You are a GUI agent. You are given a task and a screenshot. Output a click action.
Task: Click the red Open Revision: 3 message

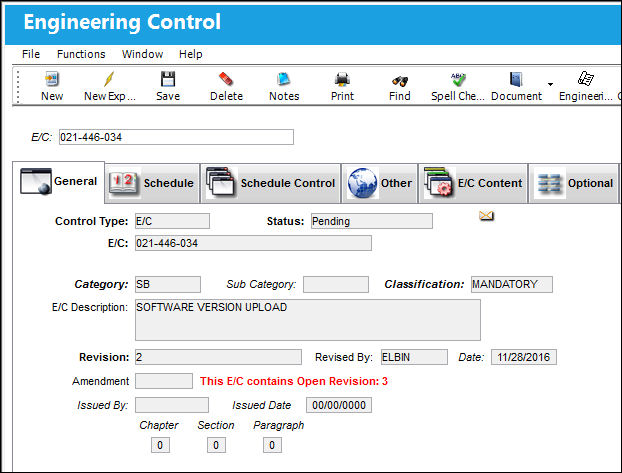294,381
